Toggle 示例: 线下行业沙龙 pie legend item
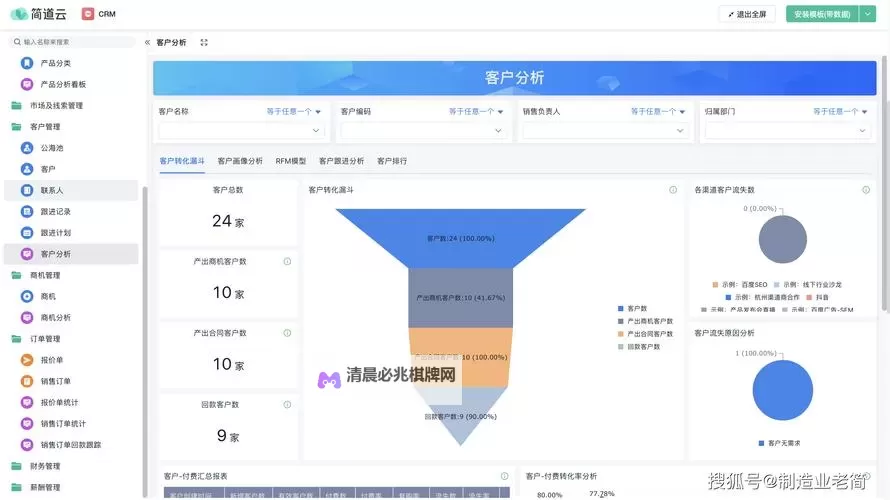This screenshot has width=890, height=500. 808,285
